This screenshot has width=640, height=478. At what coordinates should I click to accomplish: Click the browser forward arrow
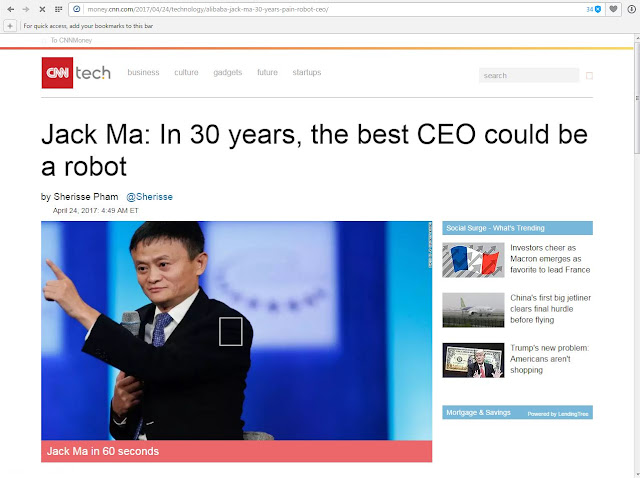26,9
